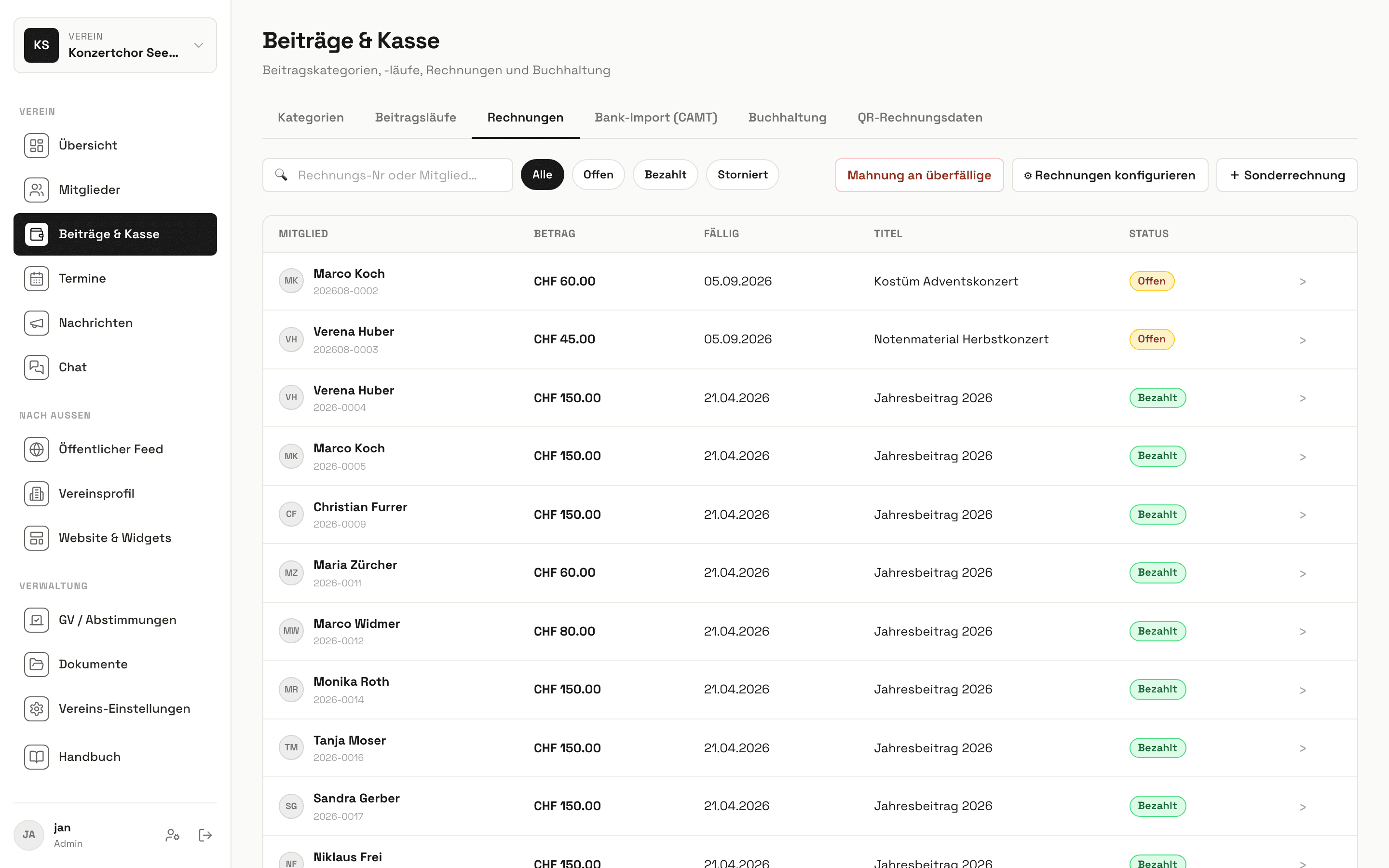Expand Christian Furrer's invoice row arrow
Image resolution: width=1389 pixels, height=868 pixels.
tap(1302, 515)
